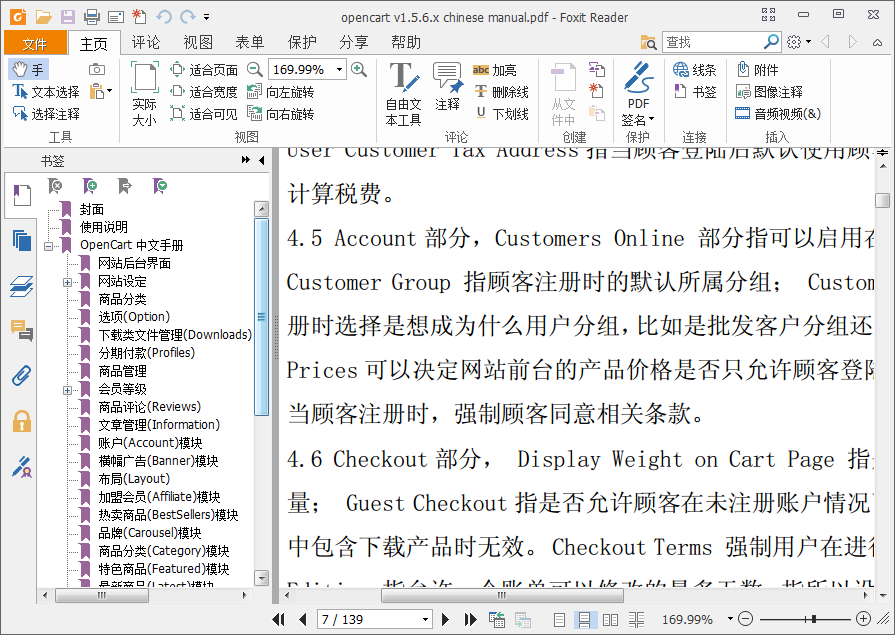The image size is (895, 635).
Task: Click the delete bookmark icon
Action: tap(55, 186)
